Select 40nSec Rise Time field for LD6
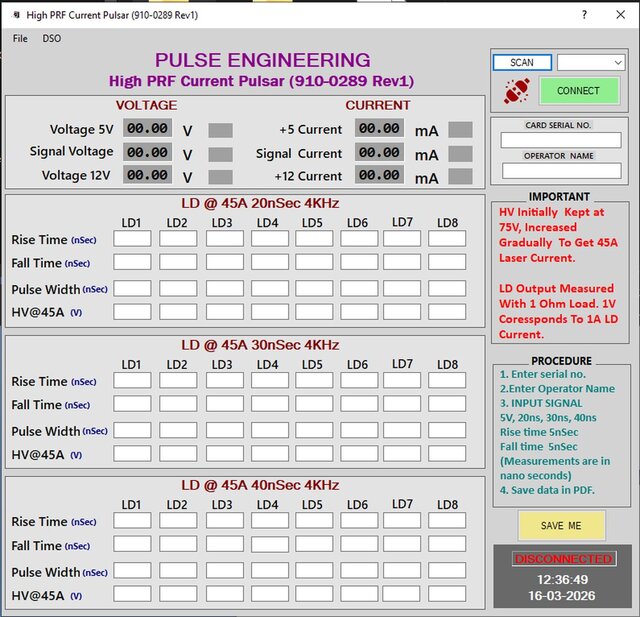 coord(359,520)
